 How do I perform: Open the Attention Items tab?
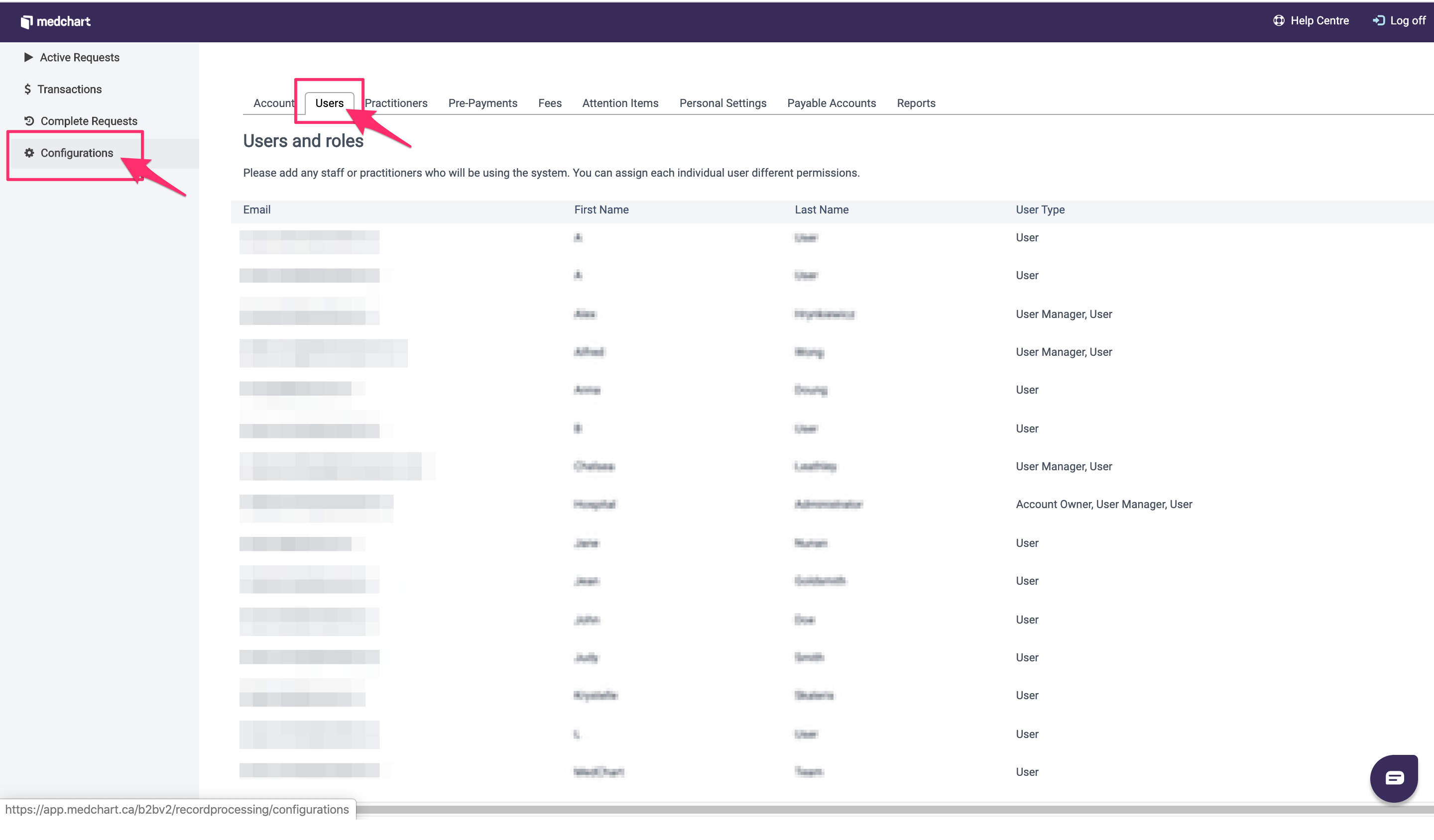pos(620,103)
